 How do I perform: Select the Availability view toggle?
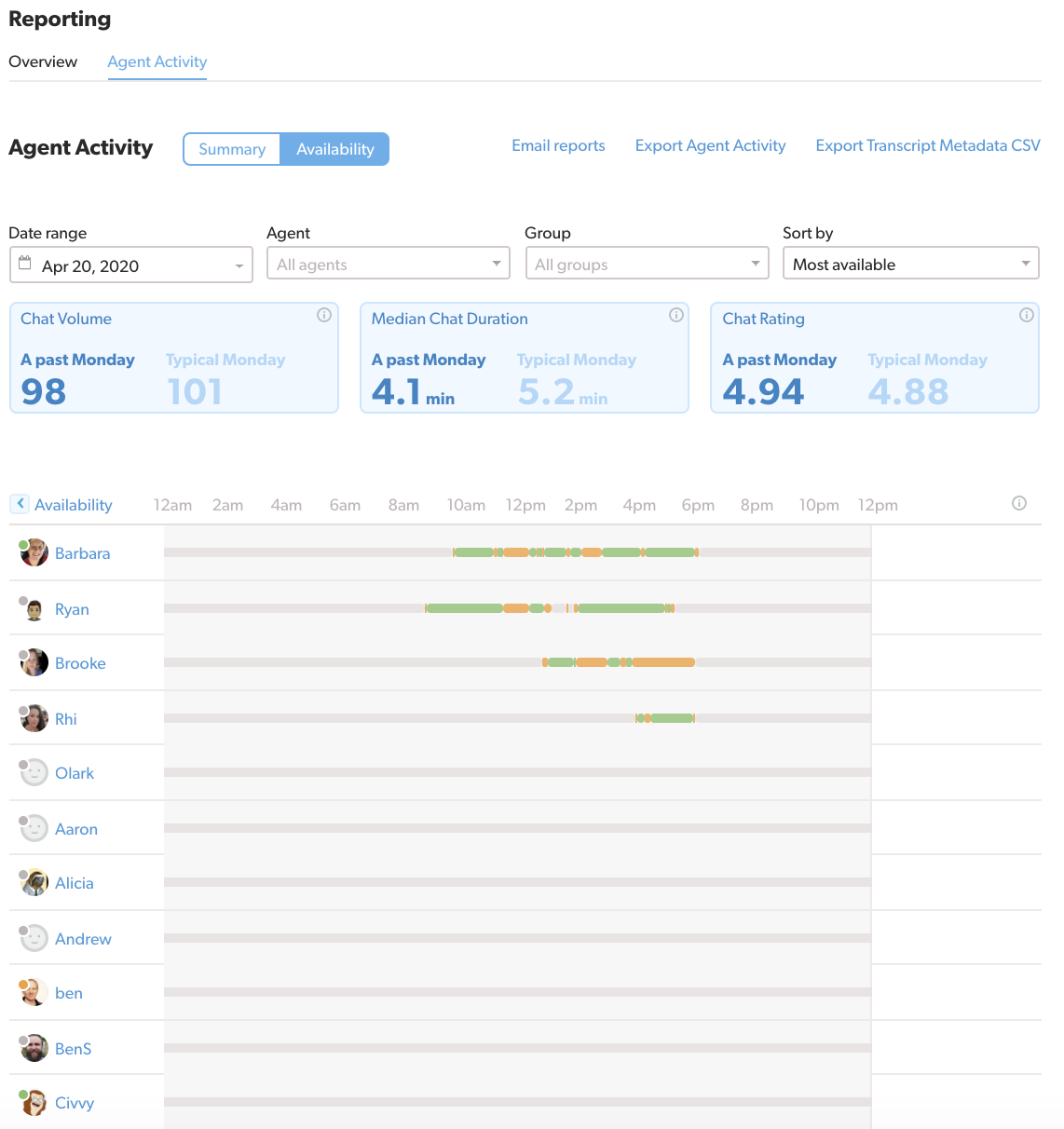click(x=334, y=149)
